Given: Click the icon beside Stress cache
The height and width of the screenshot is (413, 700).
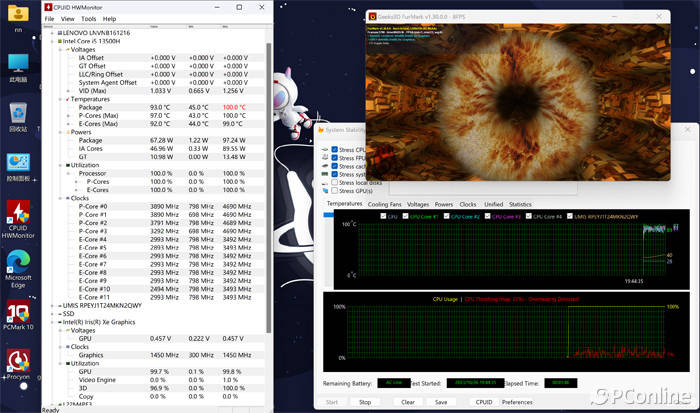Looking at the screenshot, I should click(x=325, y=166).
